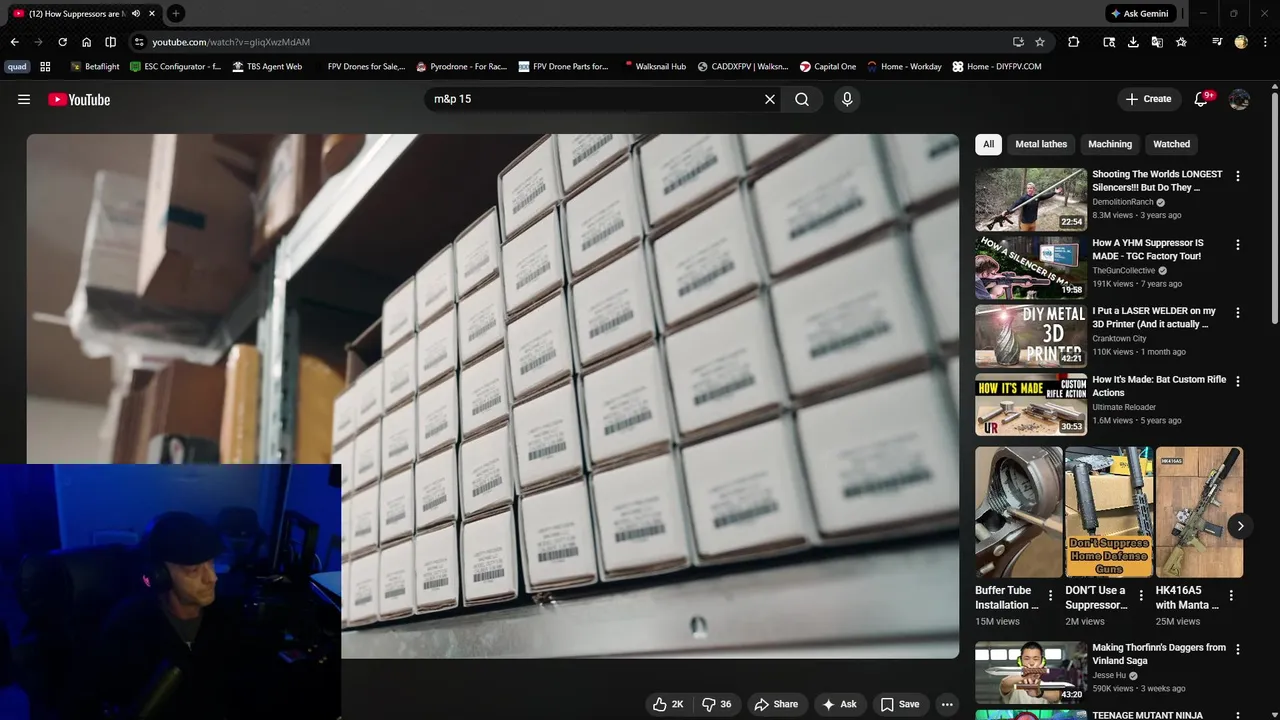Open options for 'DON'T Use a Suppressor' short
This screenshot has height=720, width=1280.
1141,595
